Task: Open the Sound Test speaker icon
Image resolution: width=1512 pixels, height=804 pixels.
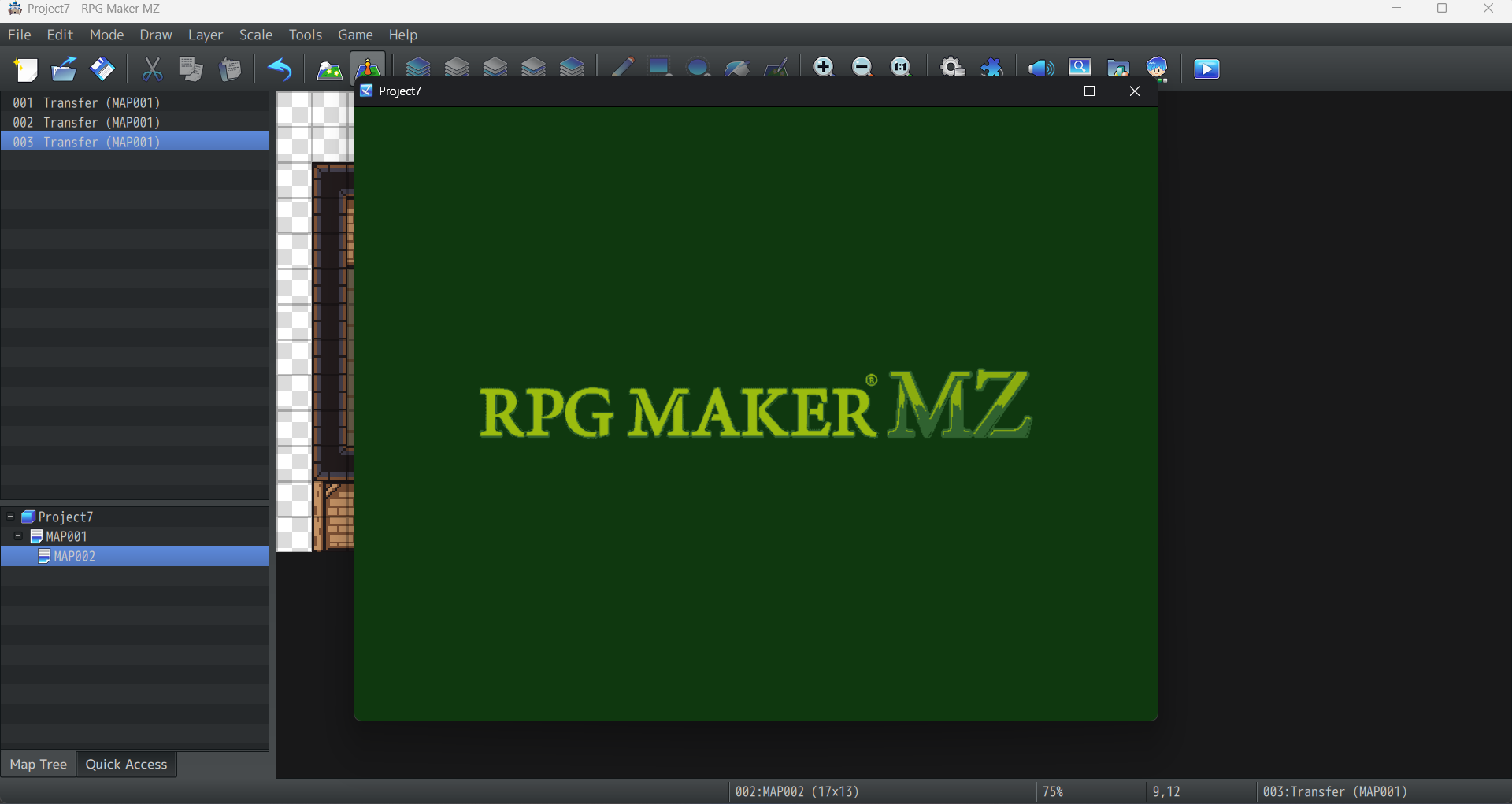Action: tap(1041, 67)
